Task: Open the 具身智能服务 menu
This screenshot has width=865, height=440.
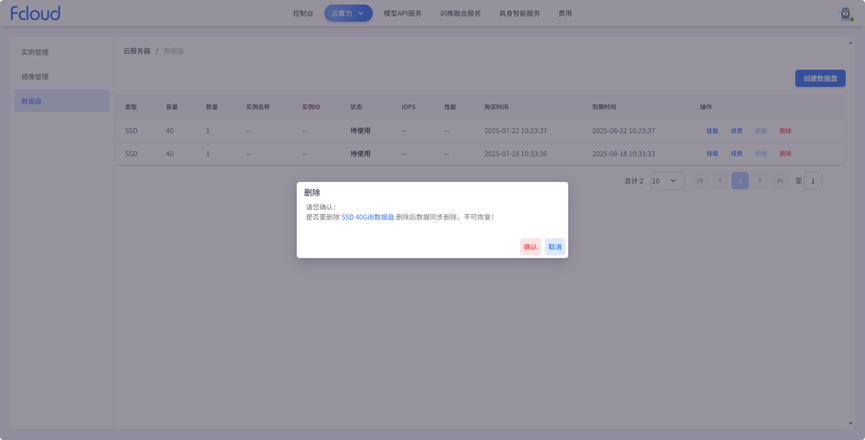Action: point(519,13)
